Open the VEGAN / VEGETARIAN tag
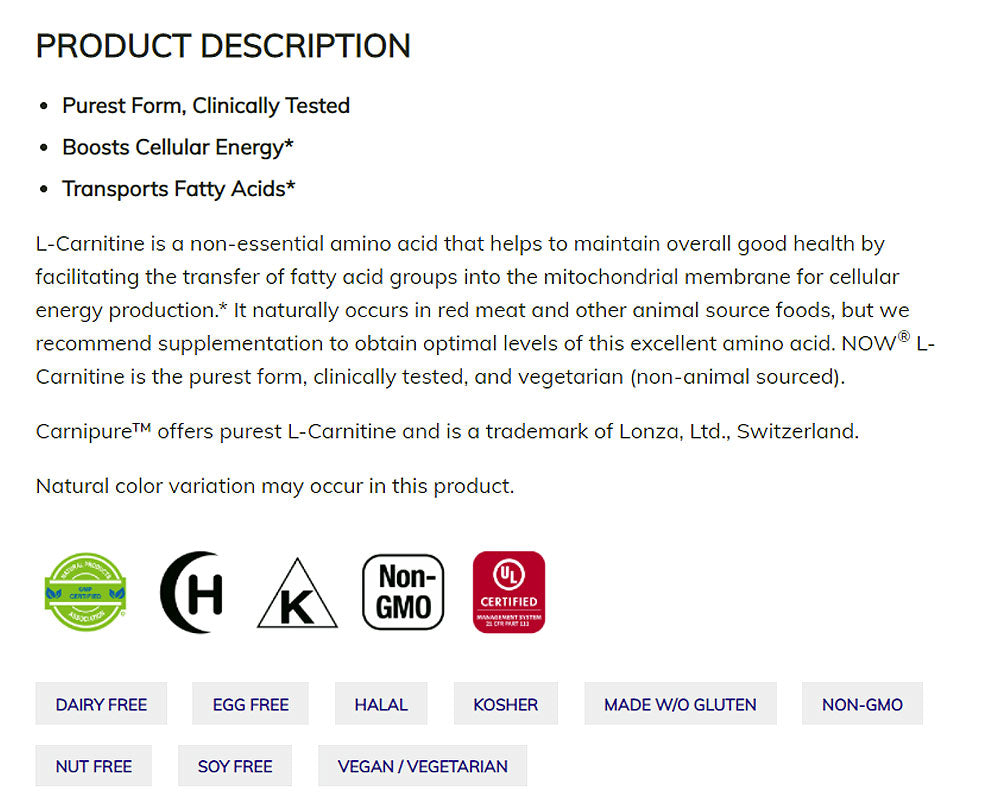This screenshot has width=1000, height=809. [423, 766]
